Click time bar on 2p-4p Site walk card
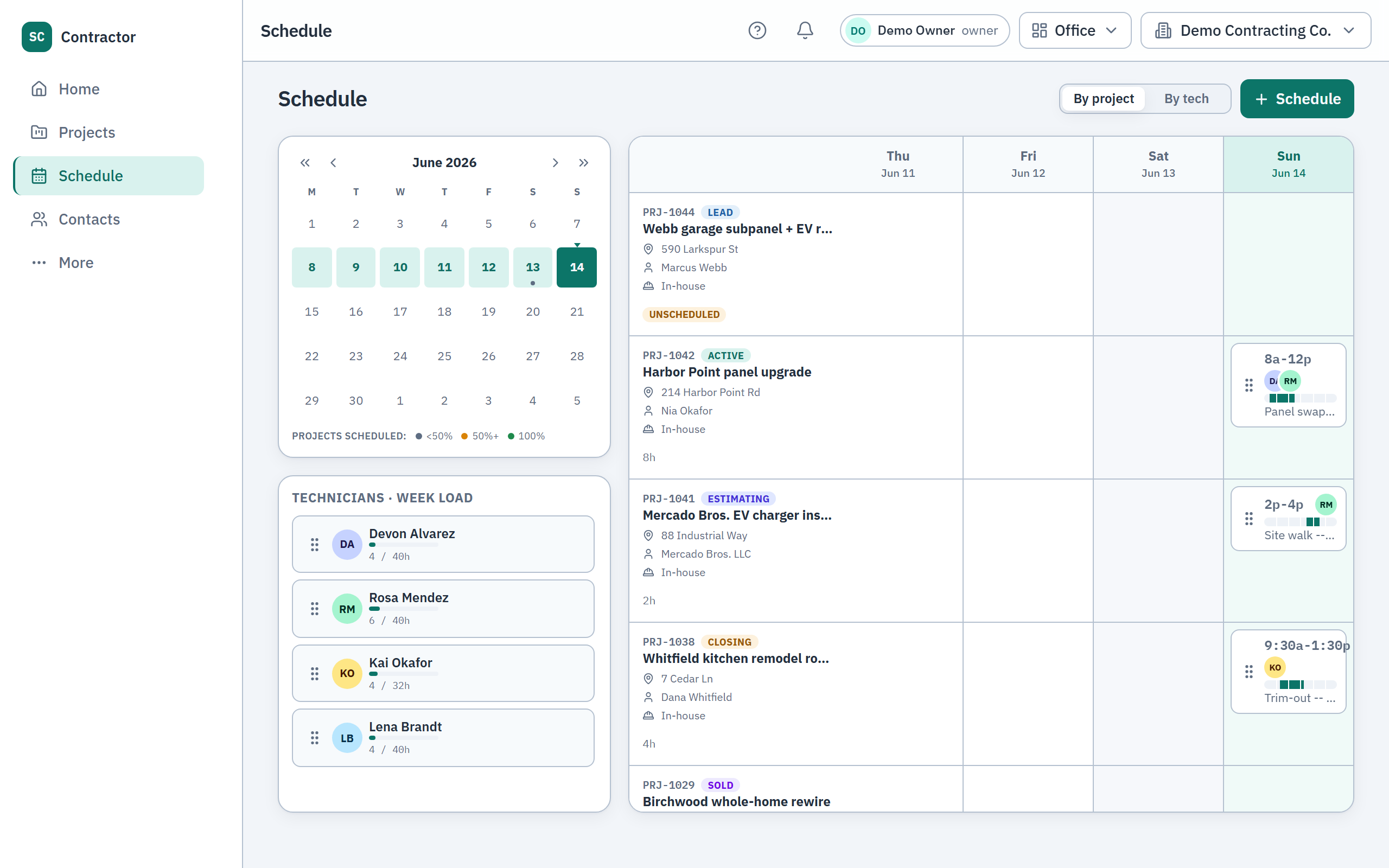 click(x=1300, y=522)
